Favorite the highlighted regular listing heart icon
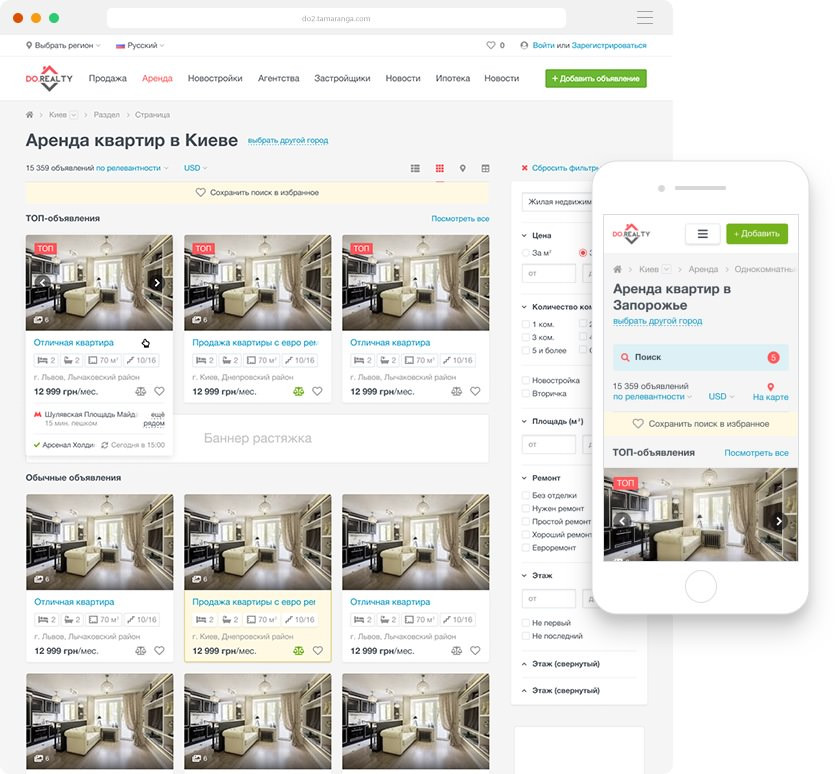Screen dimensions: 835x774 tap(317, 650)
